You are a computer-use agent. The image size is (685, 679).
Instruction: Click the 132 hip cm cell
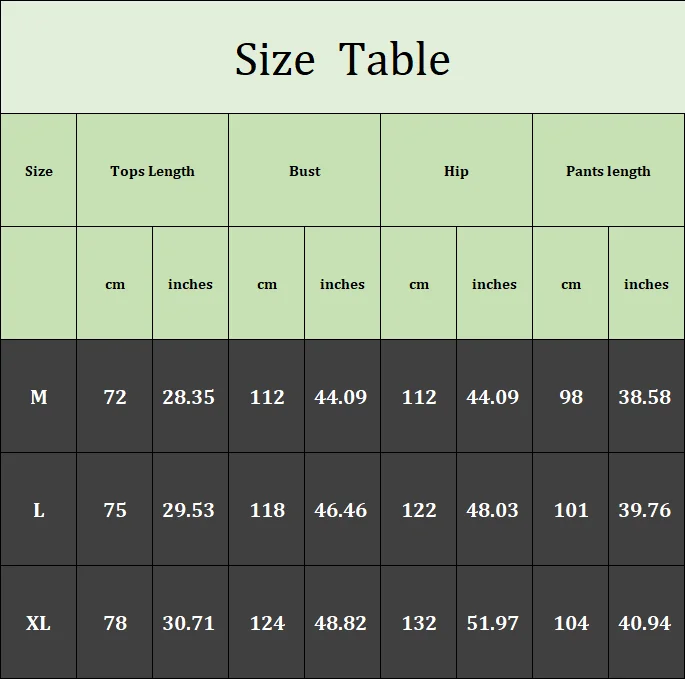pyautogui.click(x=419, y=623)
